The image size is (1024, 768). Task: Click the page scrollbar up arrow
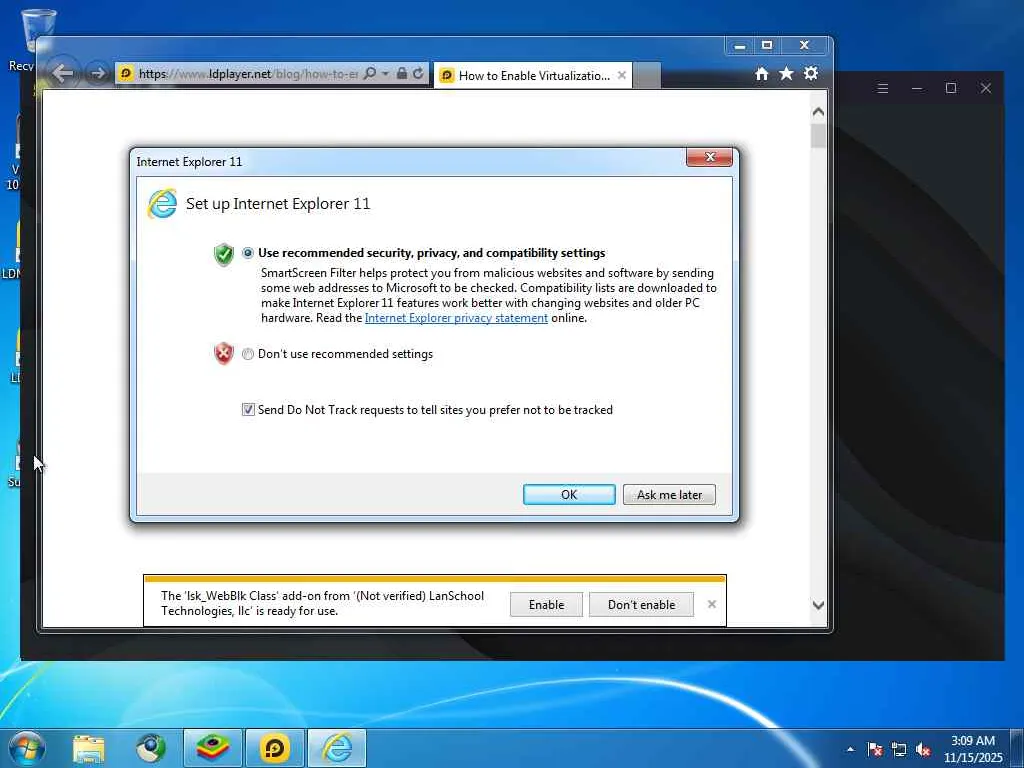coord(818,112)
